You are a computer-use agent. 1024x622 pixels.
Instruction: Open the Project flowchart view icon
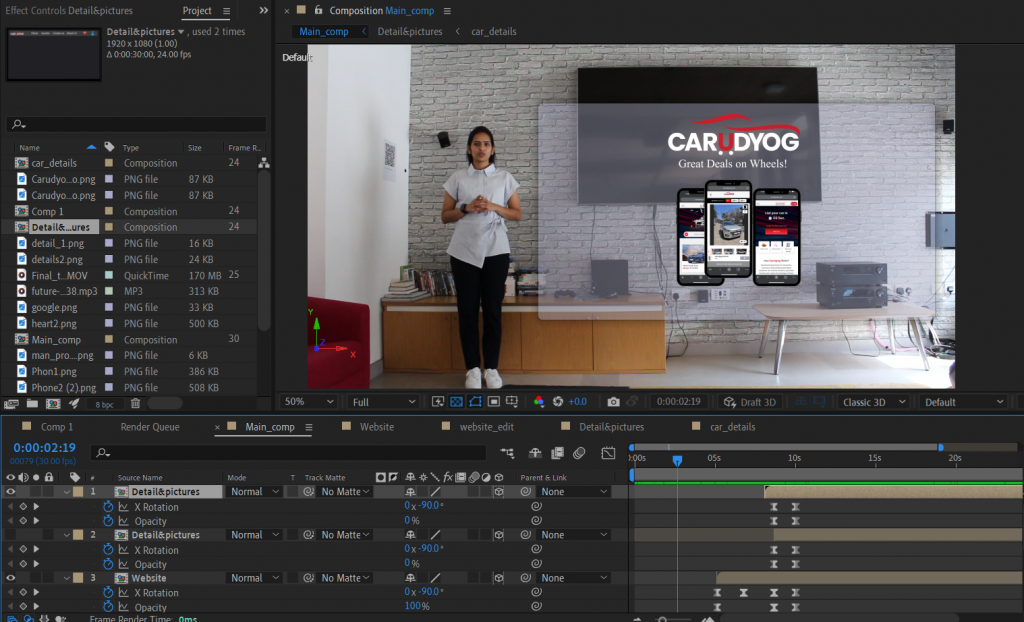264,163
